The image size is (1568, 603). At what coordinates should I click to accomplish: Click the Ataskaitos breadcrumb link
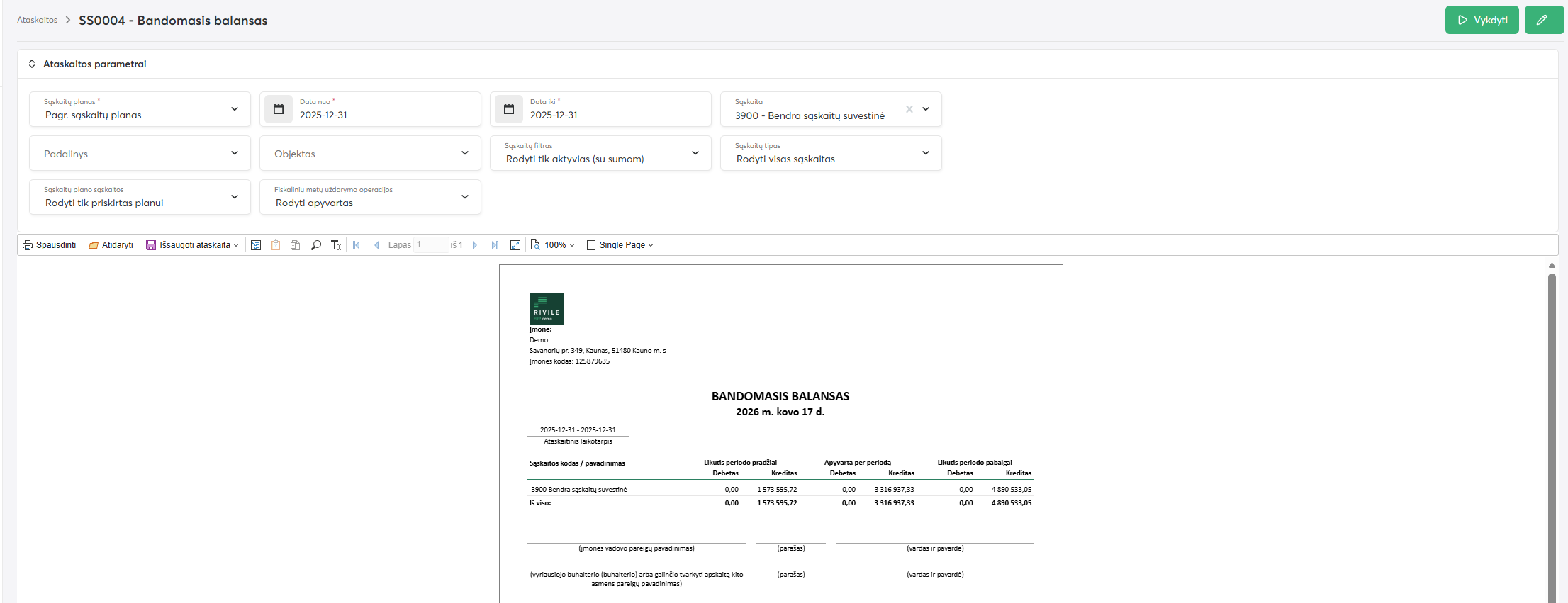(x=37, y=20)
